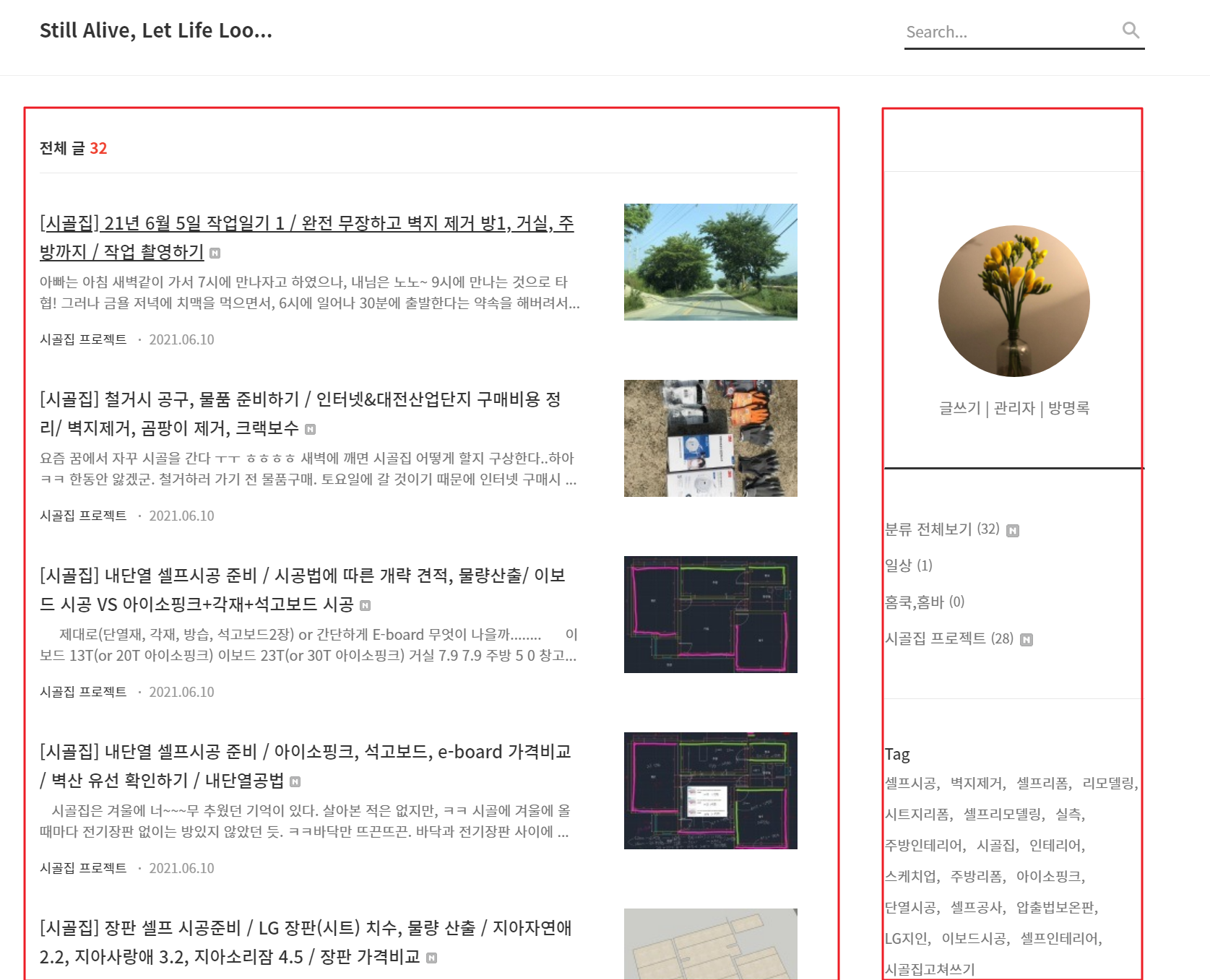Click 시골집 프로젝트 category under 가격비교 post

click(x=83, y=868)
